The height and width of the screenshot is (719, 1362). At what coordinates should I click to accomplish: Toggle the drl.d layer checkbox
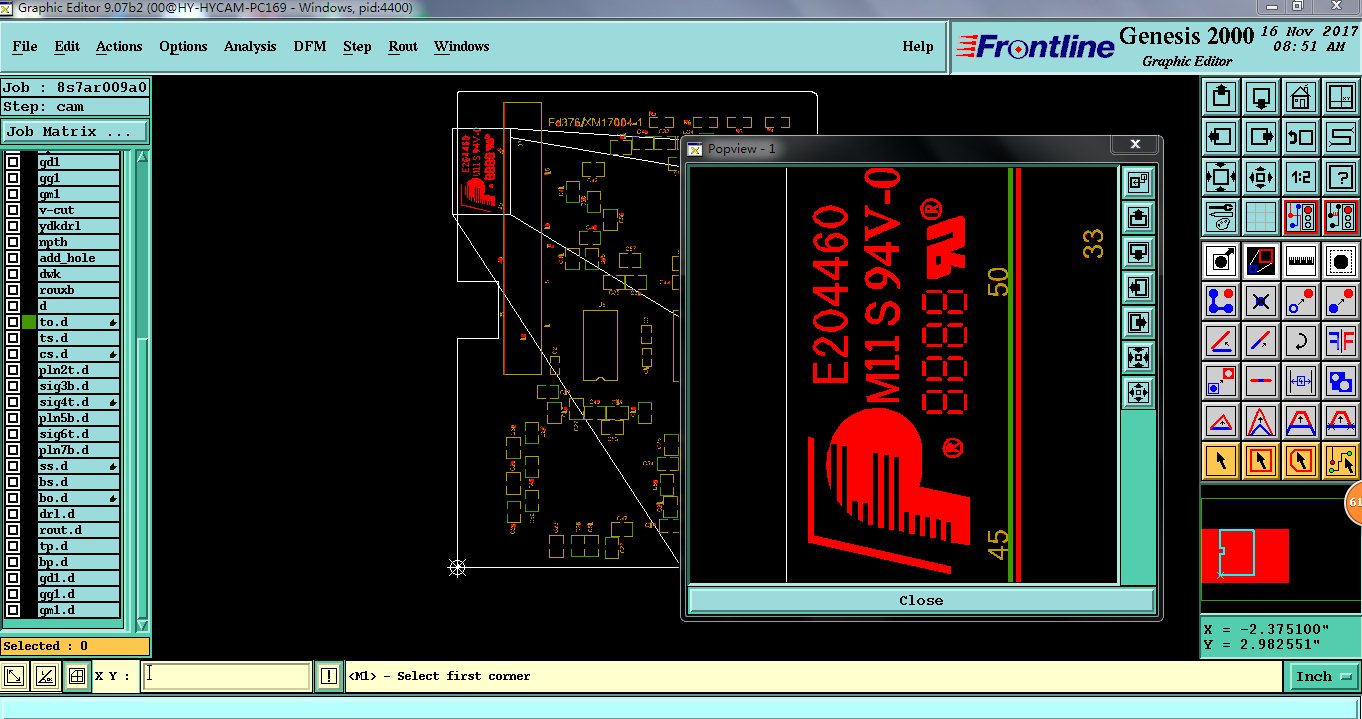click(x=13, y=514)
